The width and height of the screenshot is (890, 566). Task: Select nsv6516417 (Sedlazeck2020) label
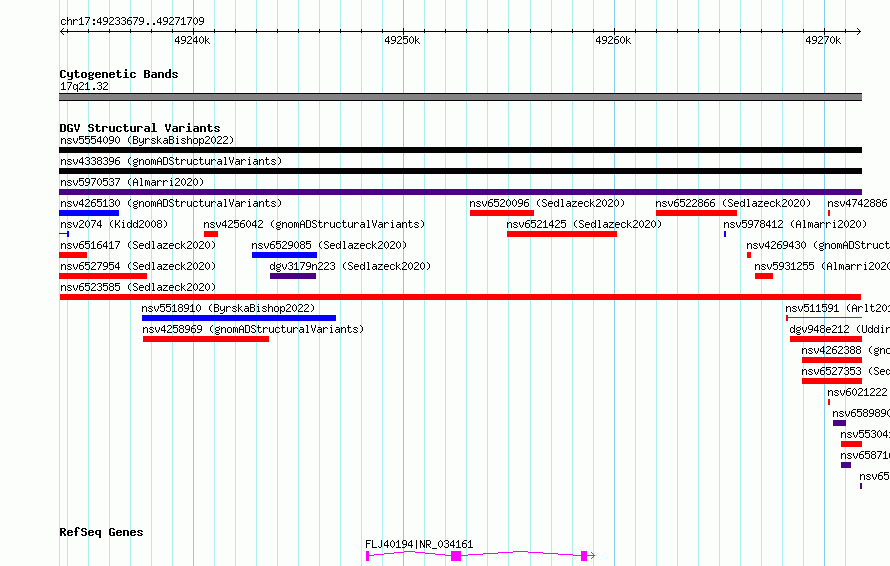[138, 245]
